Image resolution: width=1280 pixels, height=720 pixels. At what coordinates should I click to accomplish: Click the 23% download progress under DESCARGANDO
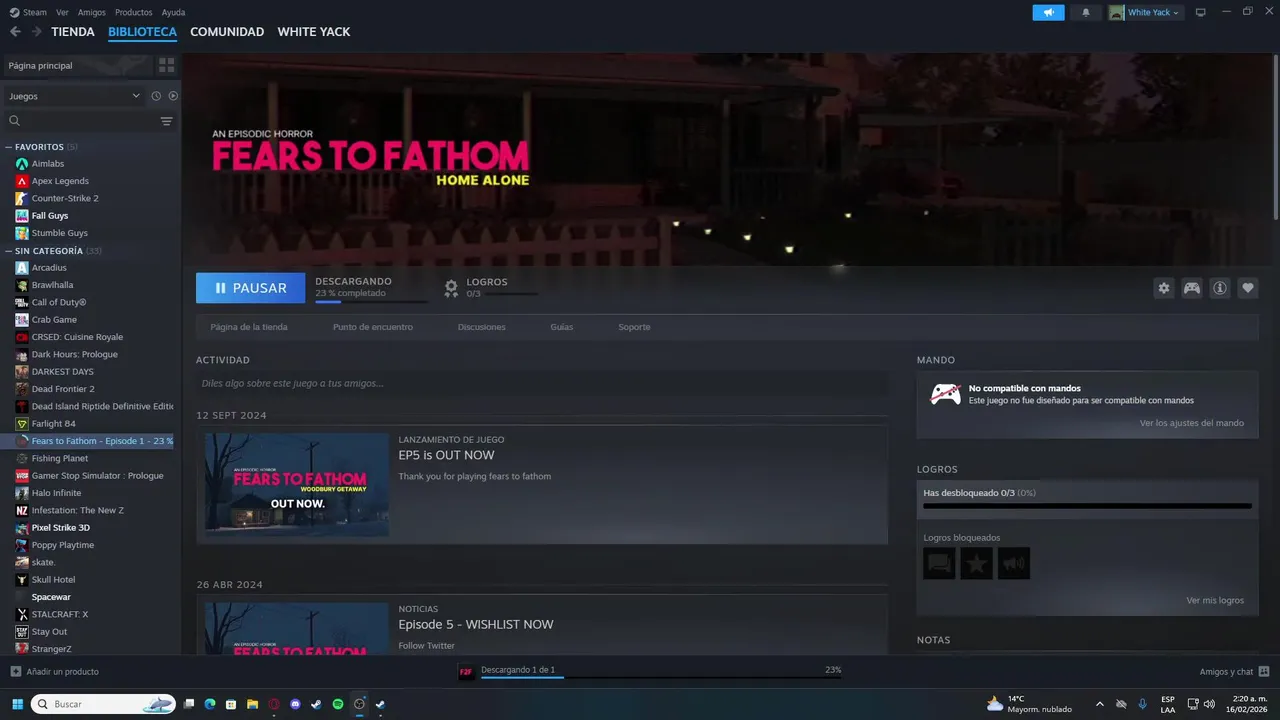point(371,300)
